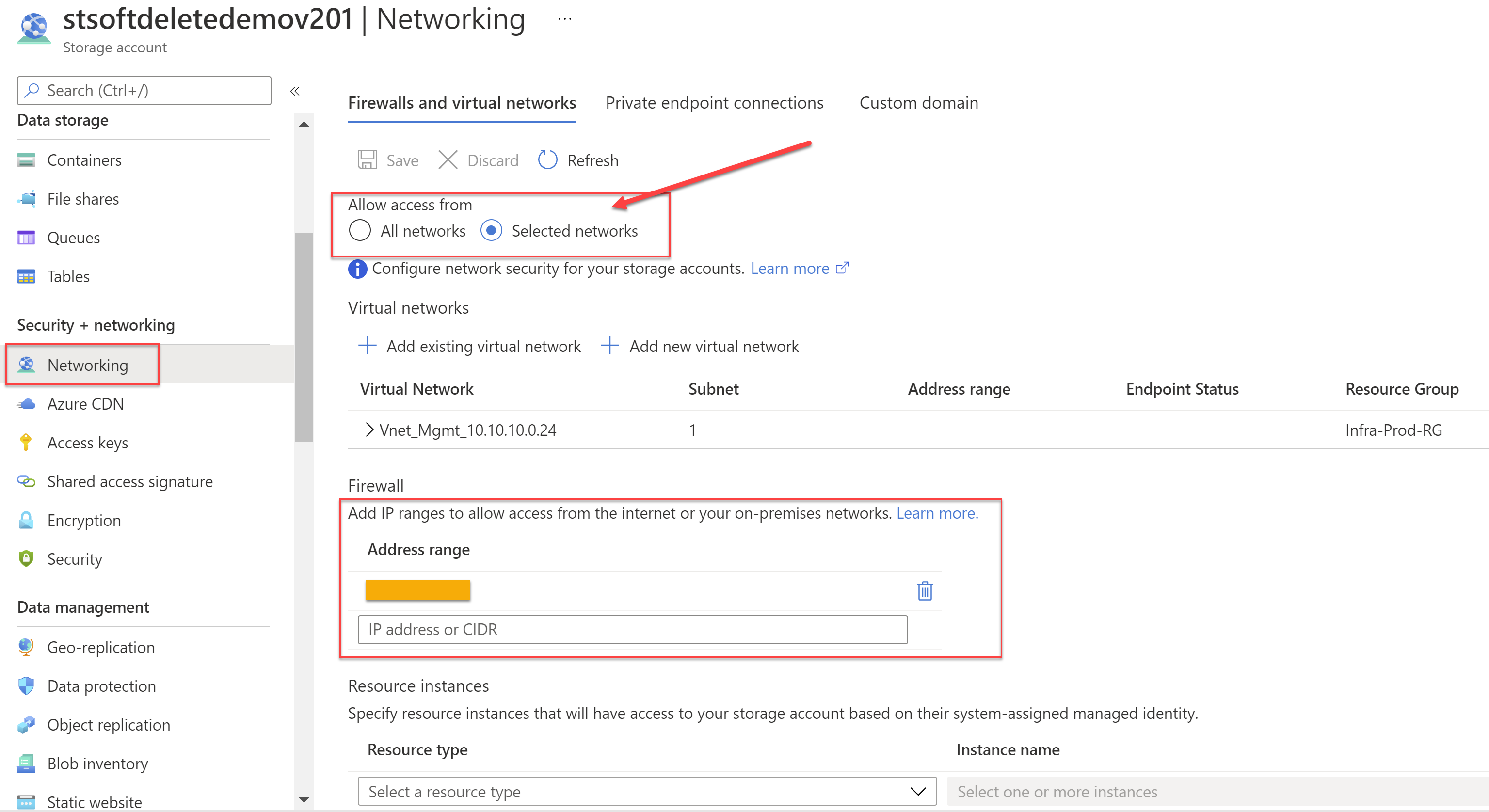Viewport: 1489px width, 812px height.
Task: Delete the firewall address range entry
Action: pyautogui.click(x=924, y=590)
